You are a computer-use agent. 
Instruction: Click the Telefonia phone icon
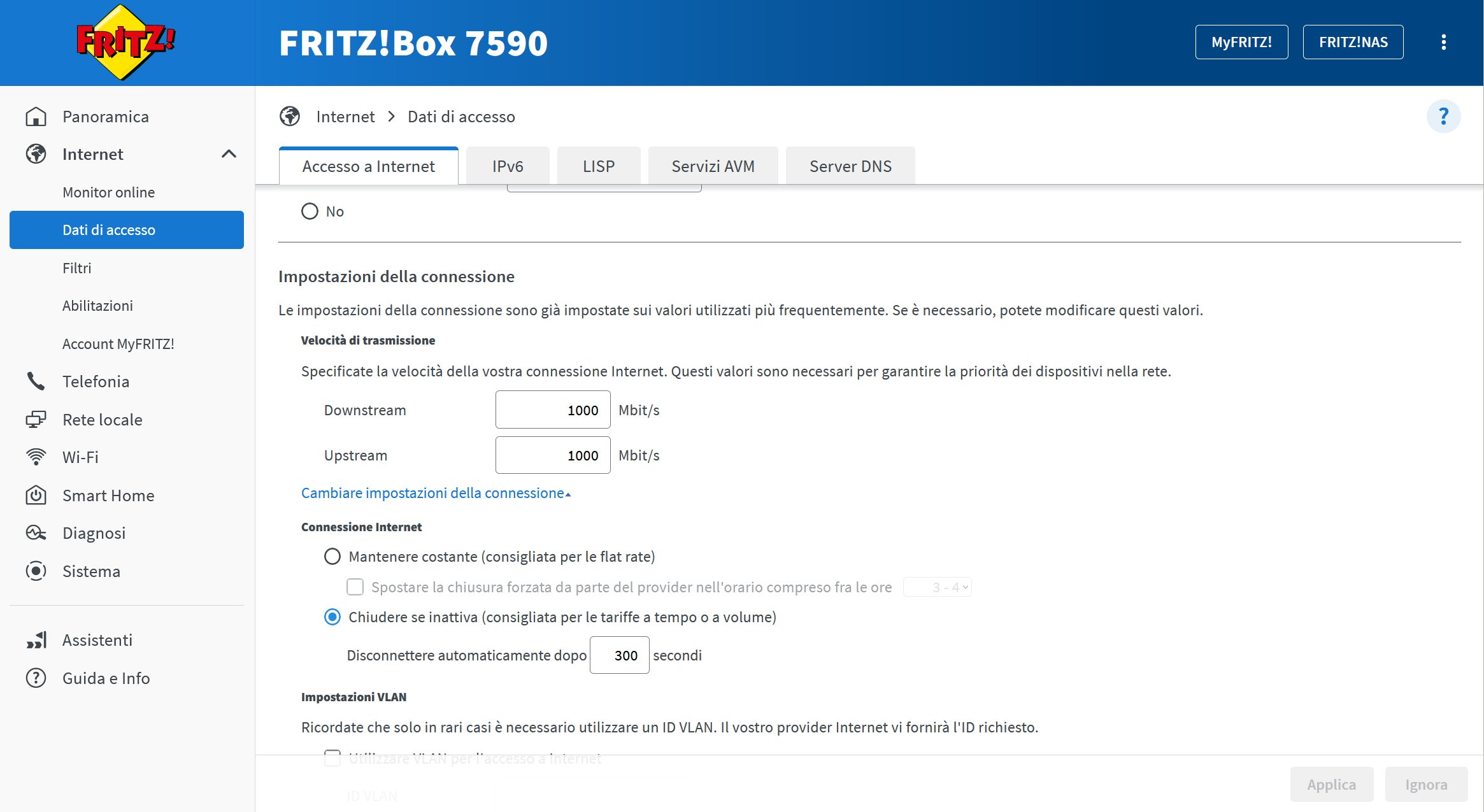pos(36,381)
